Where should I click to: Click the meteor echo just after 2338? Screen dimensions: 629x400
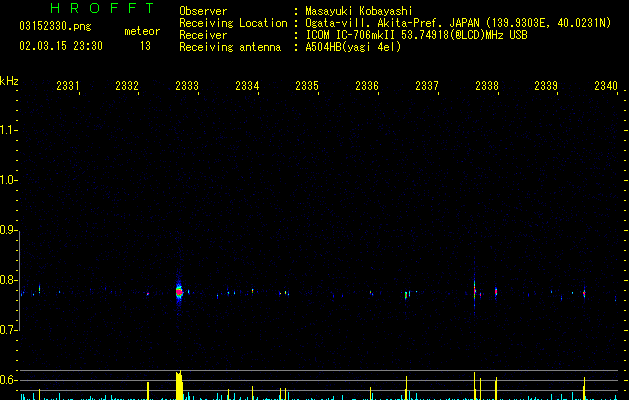click(496, 292)
